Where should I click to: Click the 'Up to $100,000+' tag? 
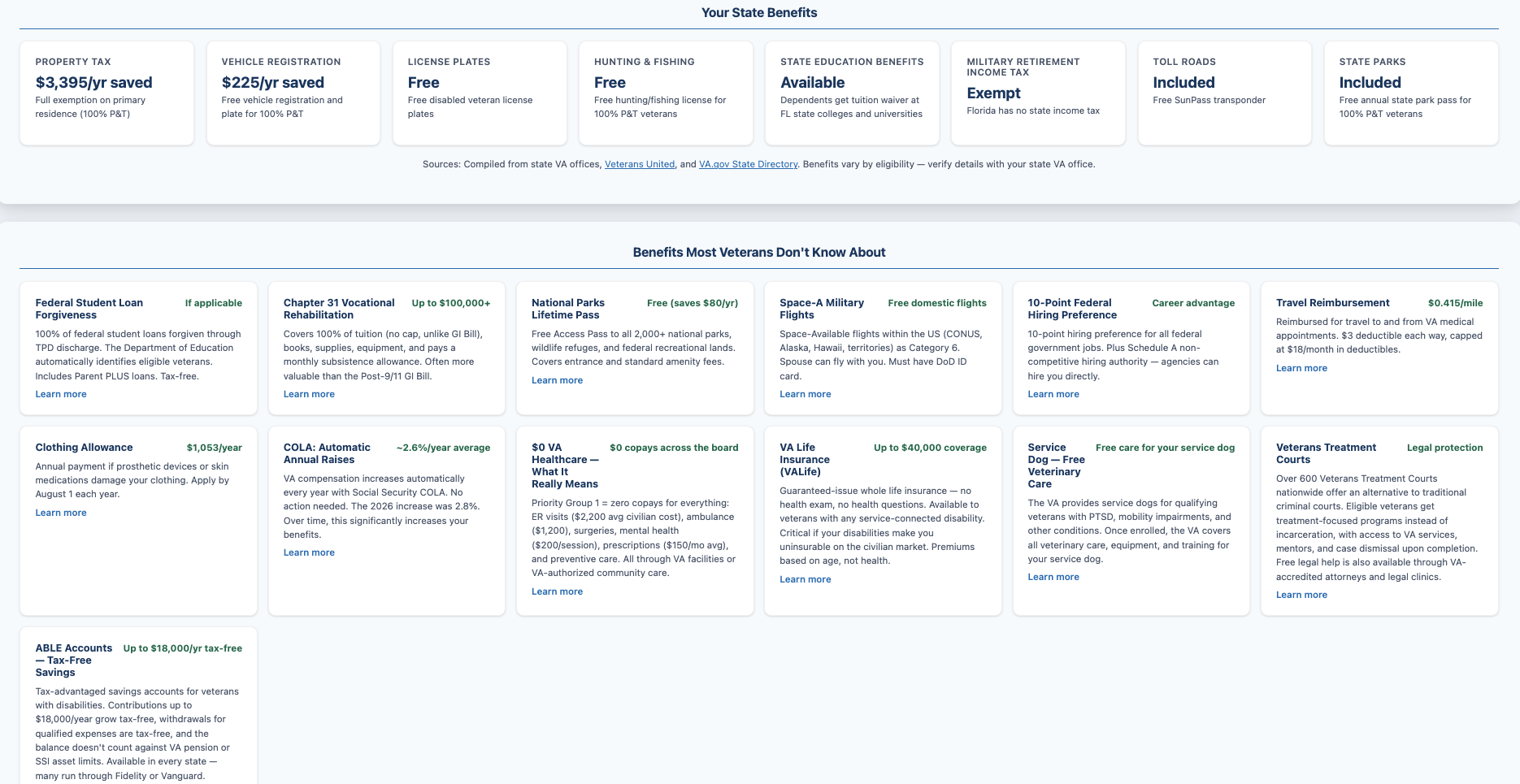coord(451,303)
